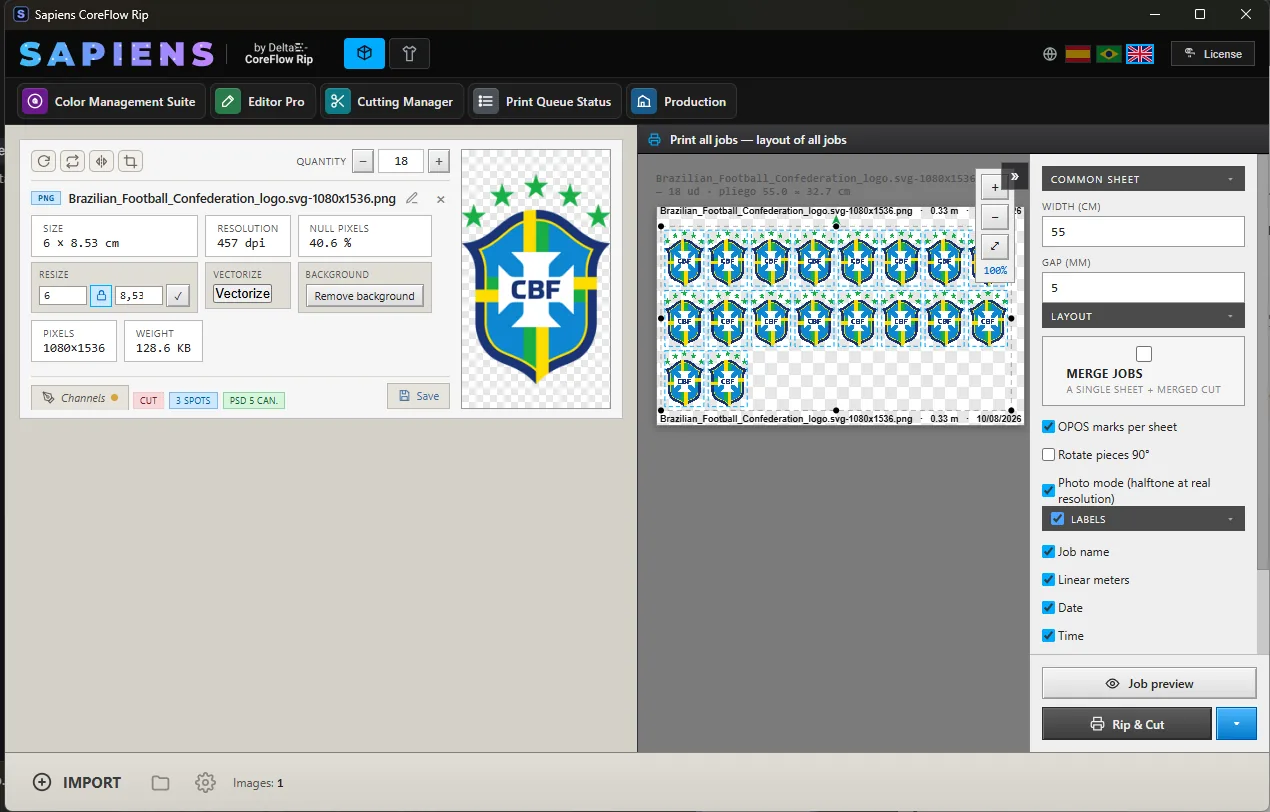
Task: Decrease quantity with the minus button
Action: 364,161
